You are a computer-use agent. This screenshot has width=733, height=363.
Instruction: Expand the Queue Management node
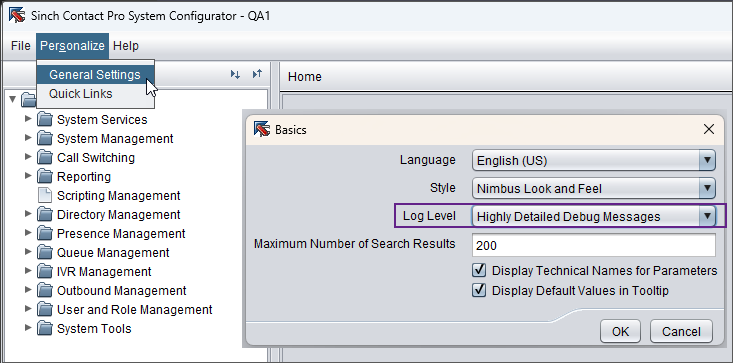[28, 252]
